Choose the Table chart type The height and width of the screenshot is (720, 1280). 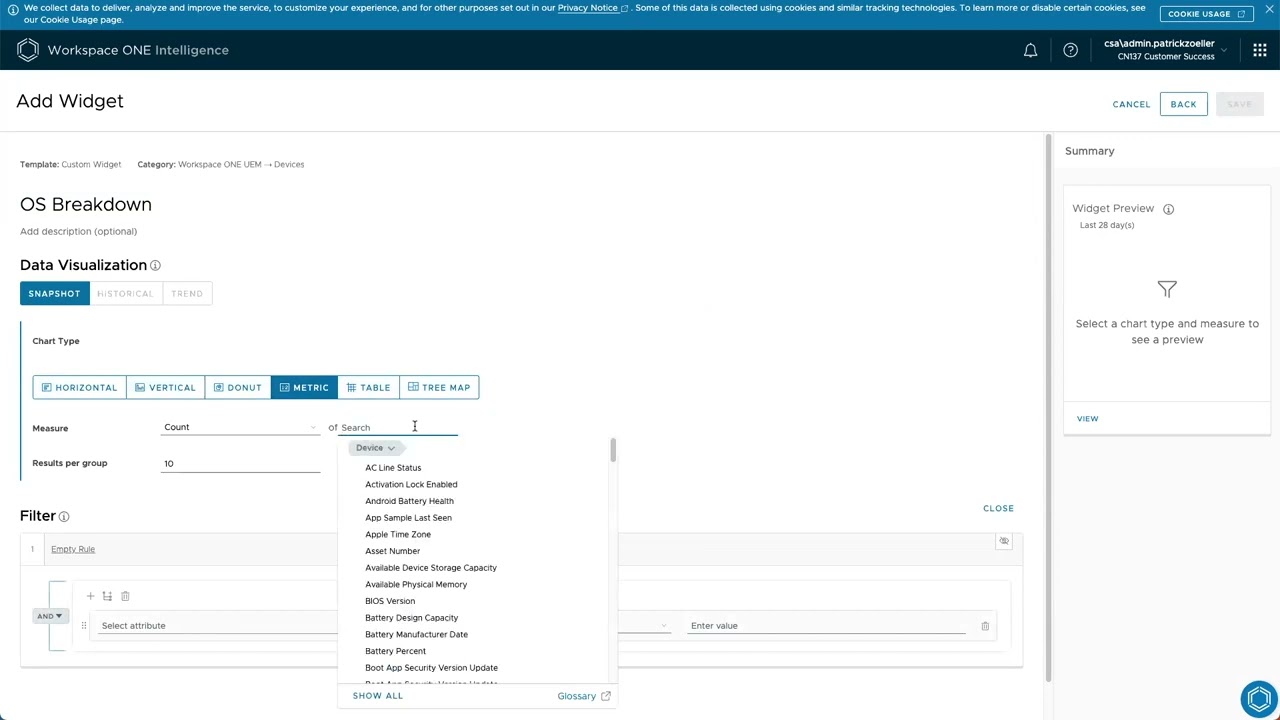pyautogui.click(x=368, y=387)
